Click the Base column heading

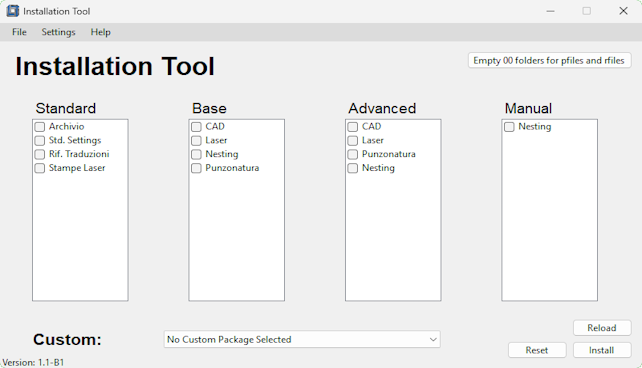pyautogui.click(x=209, y=108)
